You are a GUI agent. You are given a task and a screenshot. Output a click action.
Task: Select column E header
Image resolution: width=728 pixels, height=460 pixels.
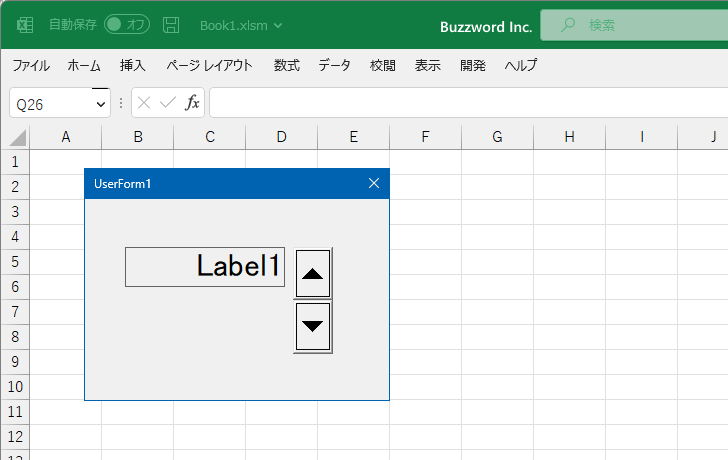pos(354,137)
